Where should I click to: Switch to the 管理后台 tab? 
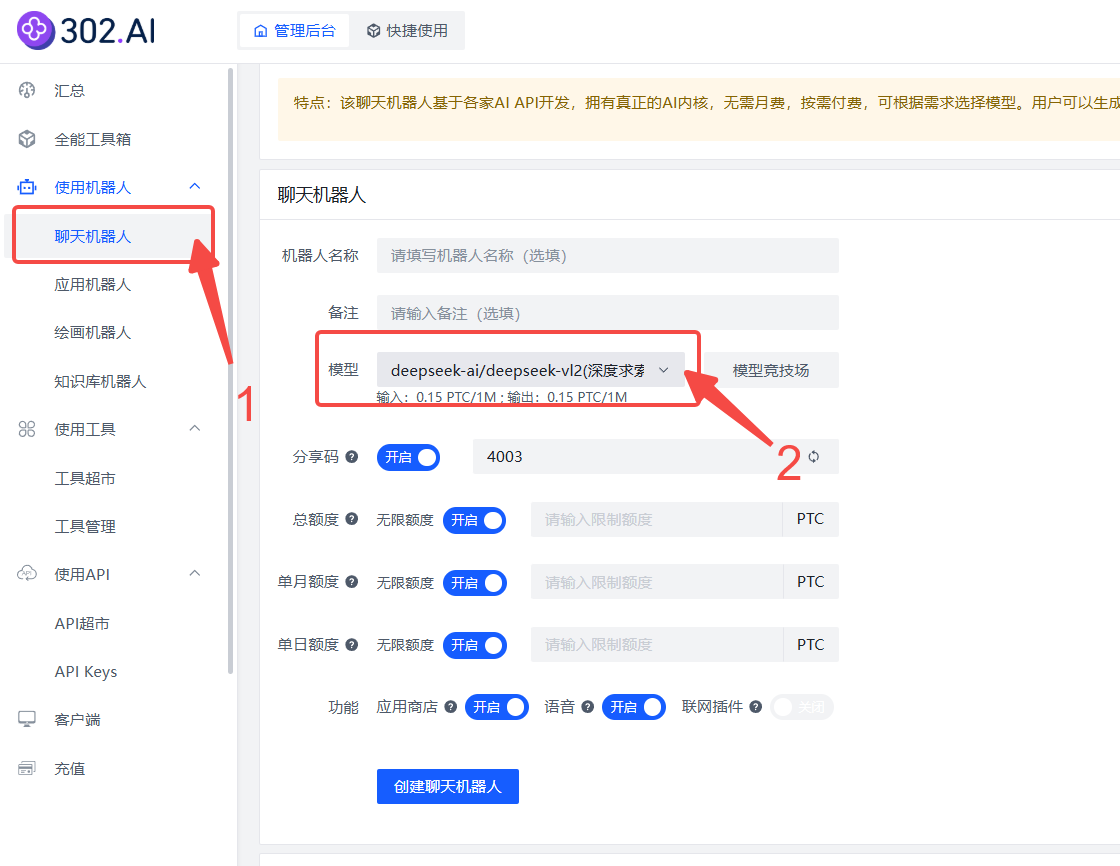click(x=293, y=30)
